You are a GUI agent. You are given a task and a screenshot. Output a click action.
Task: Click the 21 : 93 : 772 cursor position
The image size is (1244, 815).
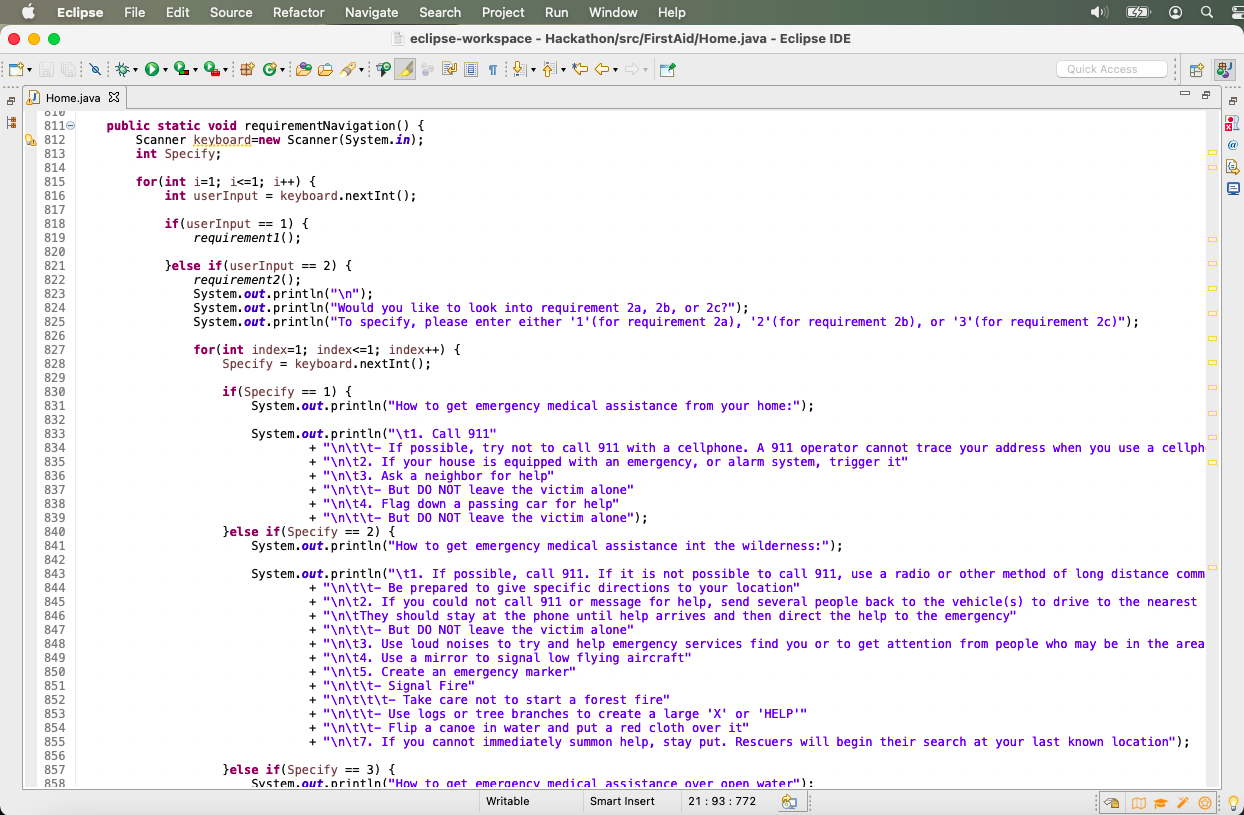tap(722, 801)
